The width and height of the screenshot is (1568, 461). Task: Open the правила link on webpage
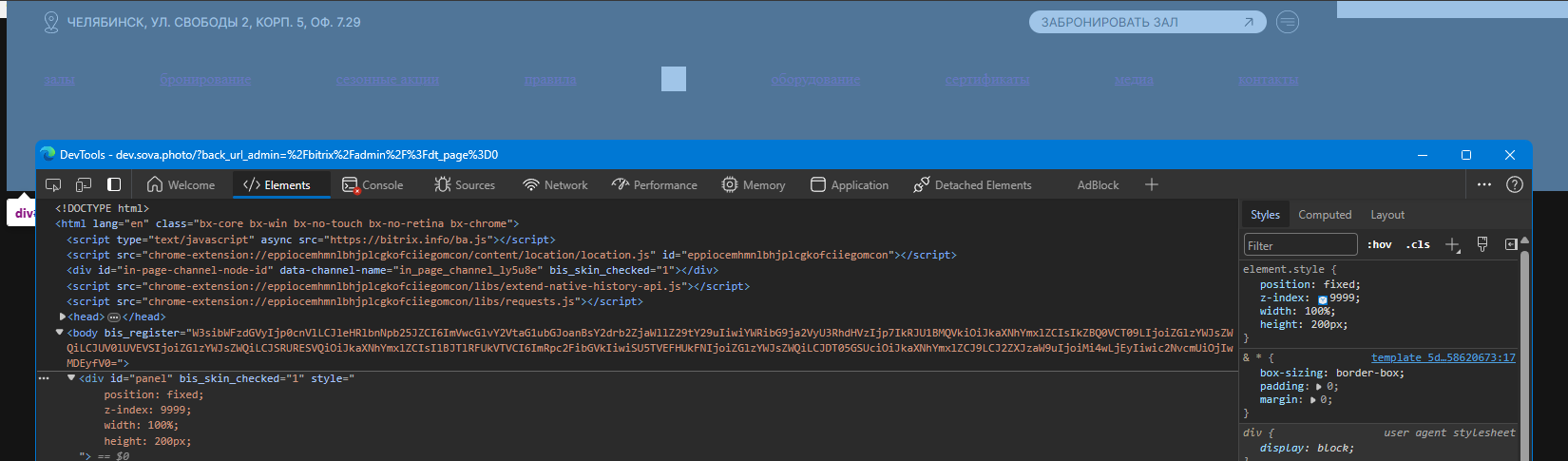click(x=550, y=80)
